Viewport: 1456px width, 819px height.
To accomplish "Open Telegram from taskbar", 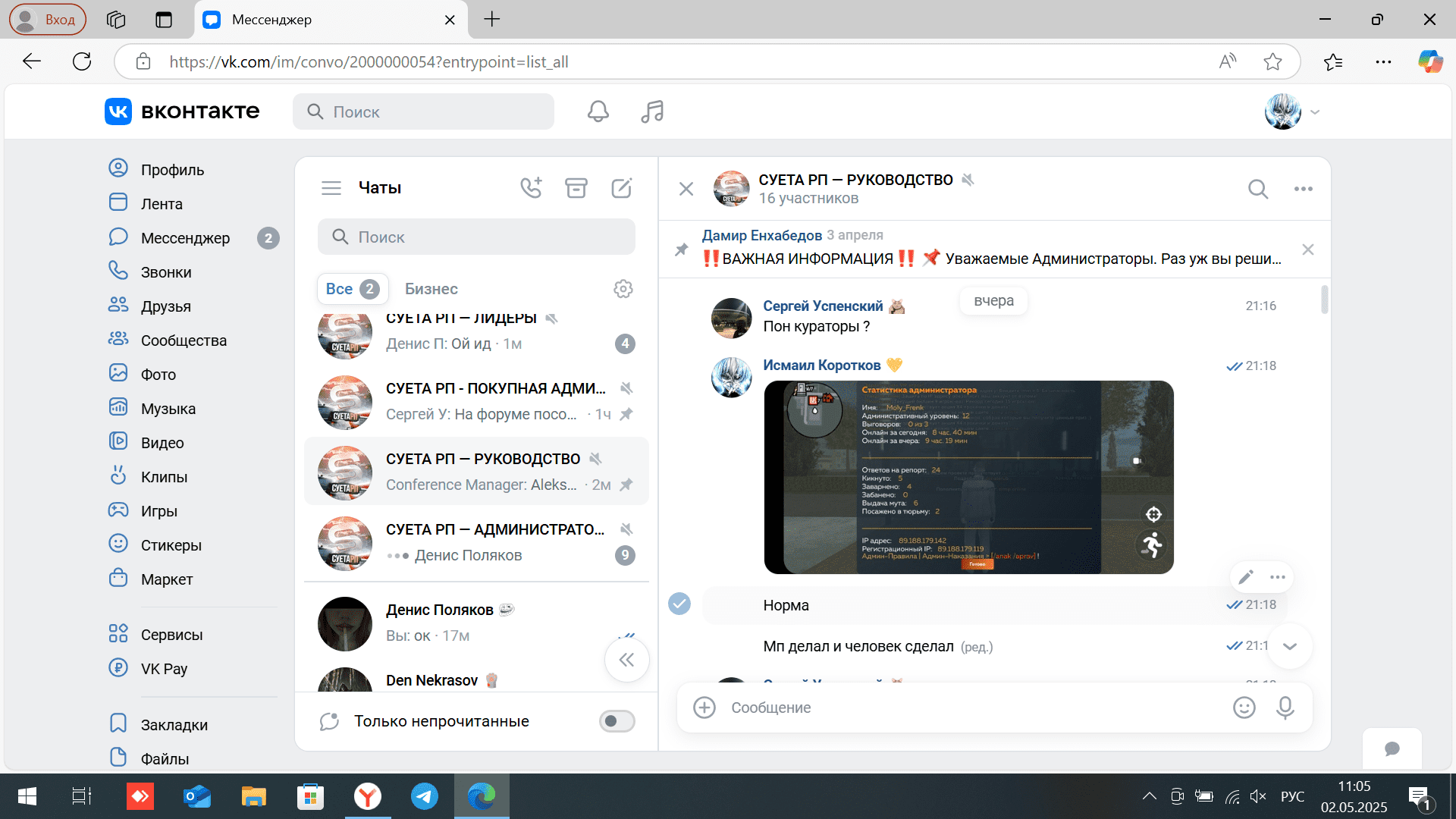I will (424, 796).
